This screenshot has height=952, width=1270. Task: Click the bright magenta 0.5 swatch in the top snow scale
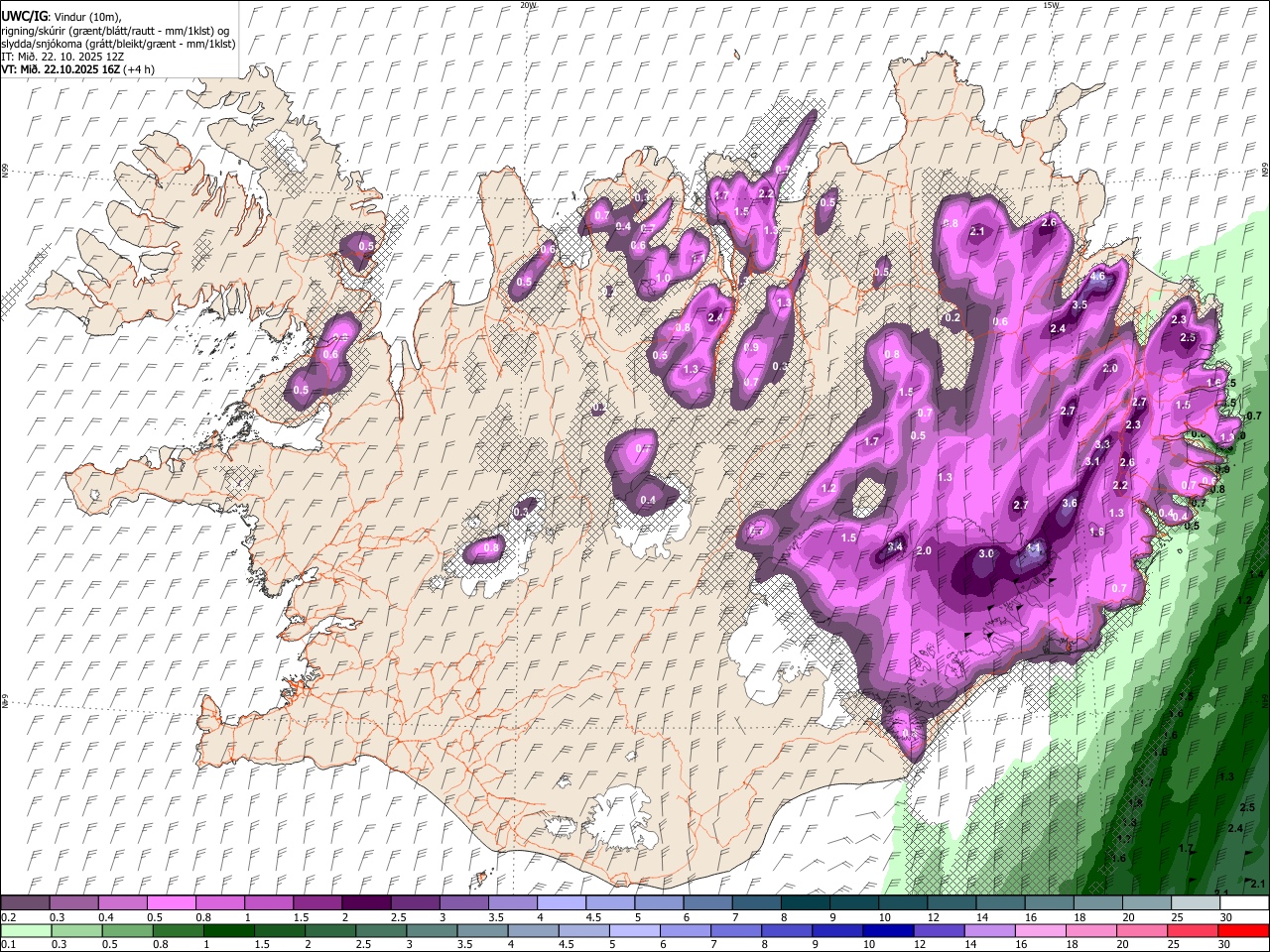[x=171, y=903]
